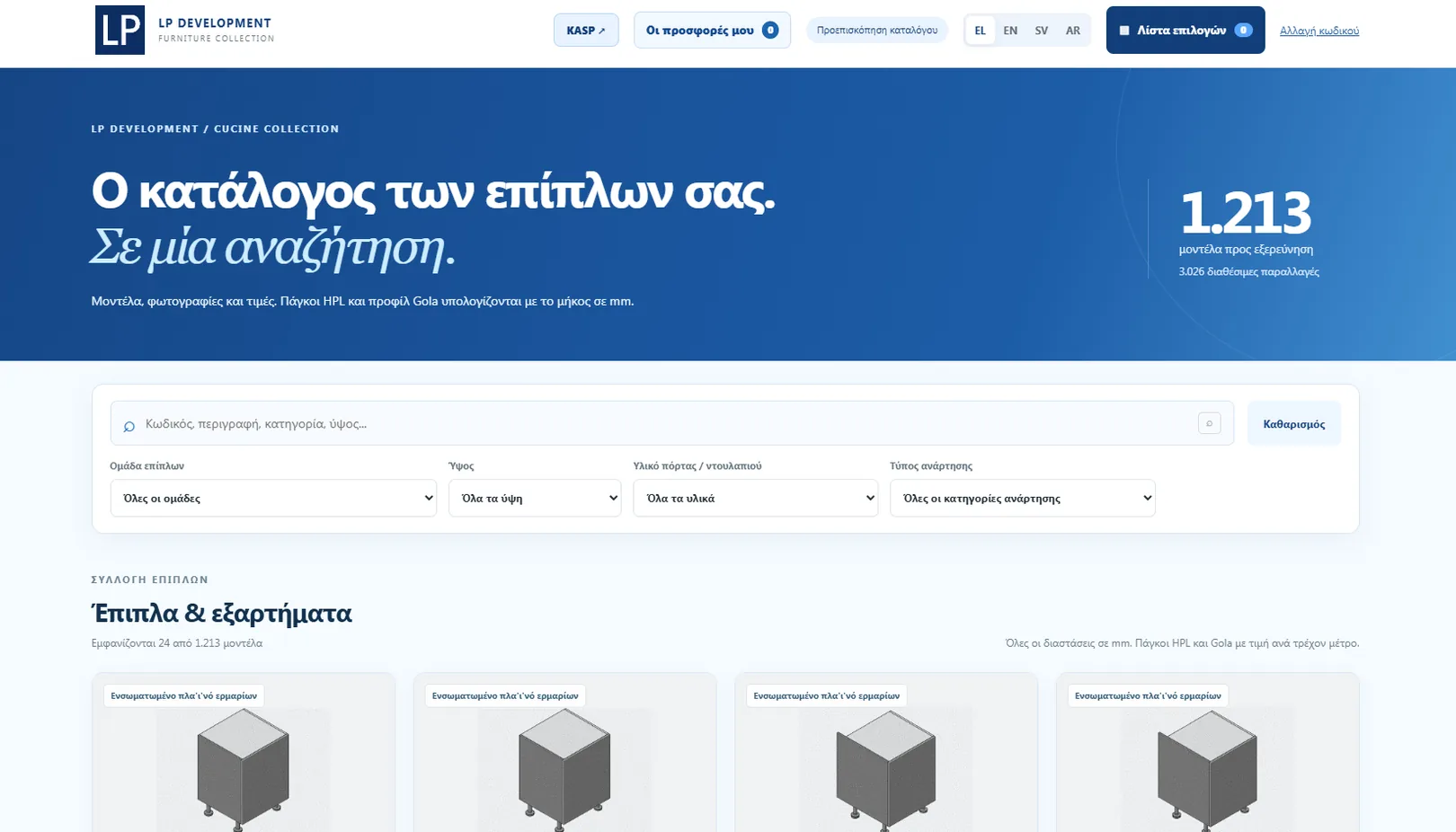Click the Έπιπλα & εξαρτήματα heading
Viewport: 1456px width, 832px height.
coord(221,614)
